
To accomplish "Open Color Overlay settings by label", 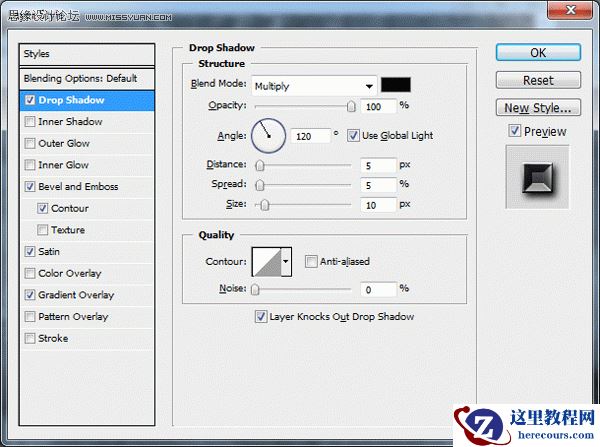I will [70, 273].
